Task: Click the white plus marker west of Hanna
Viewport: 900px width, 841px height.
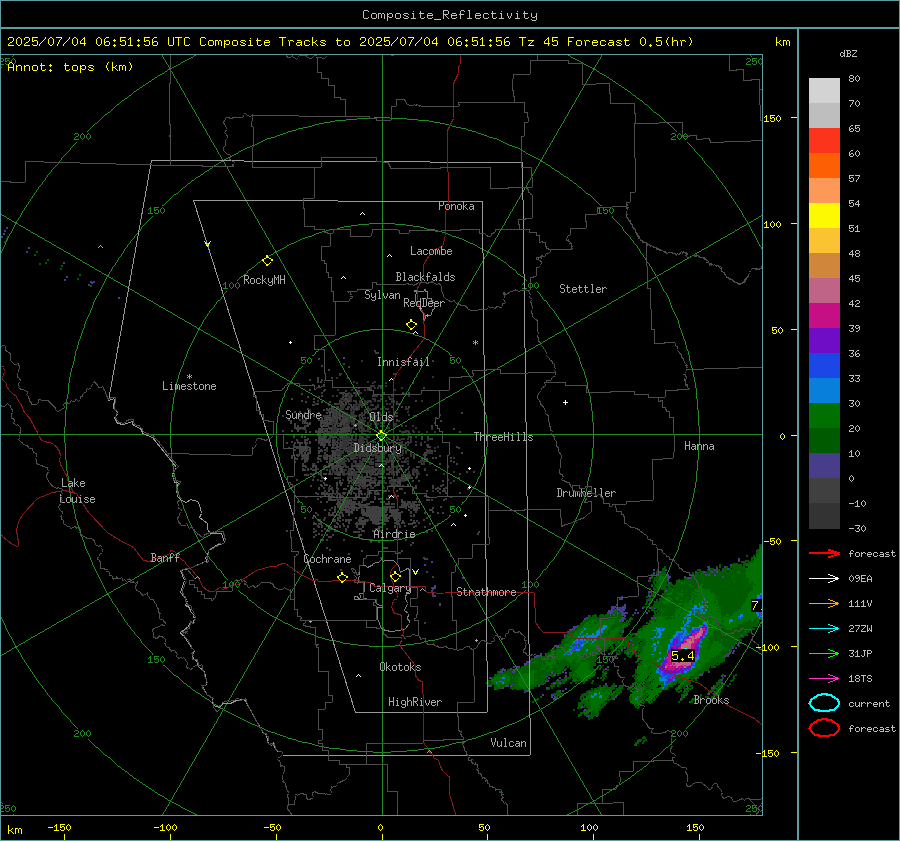Action: 565,402
